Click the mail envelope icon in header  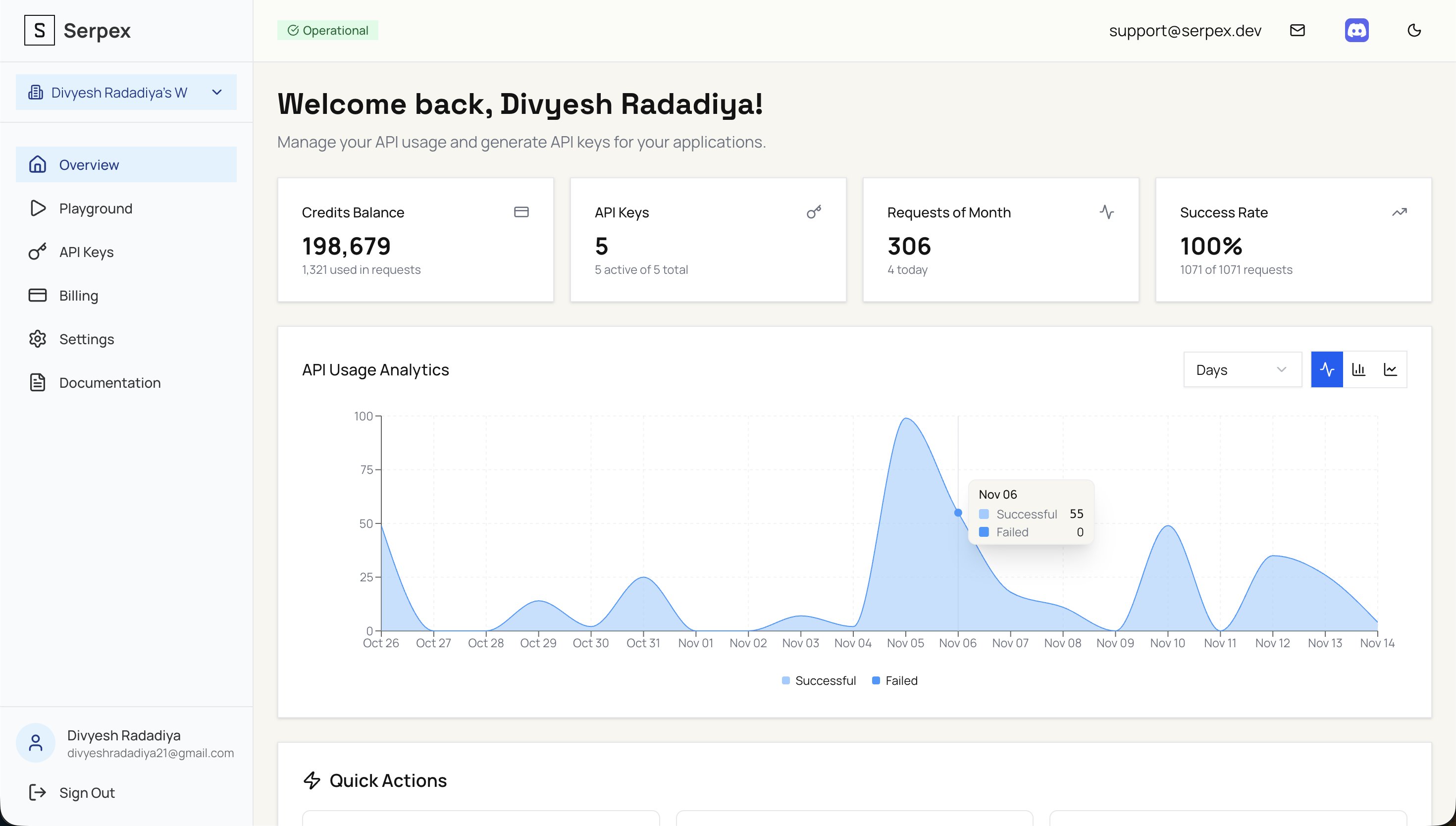point(1297,30)
